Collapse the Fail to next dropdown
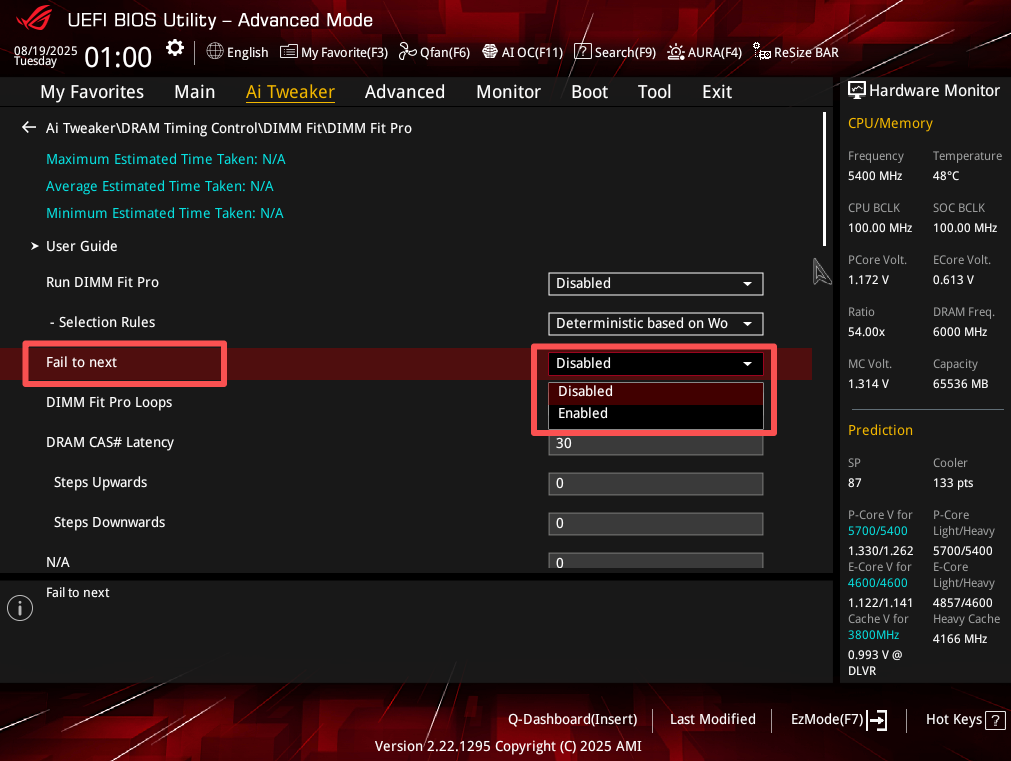The image size is (1011, 761). (656, 364)
